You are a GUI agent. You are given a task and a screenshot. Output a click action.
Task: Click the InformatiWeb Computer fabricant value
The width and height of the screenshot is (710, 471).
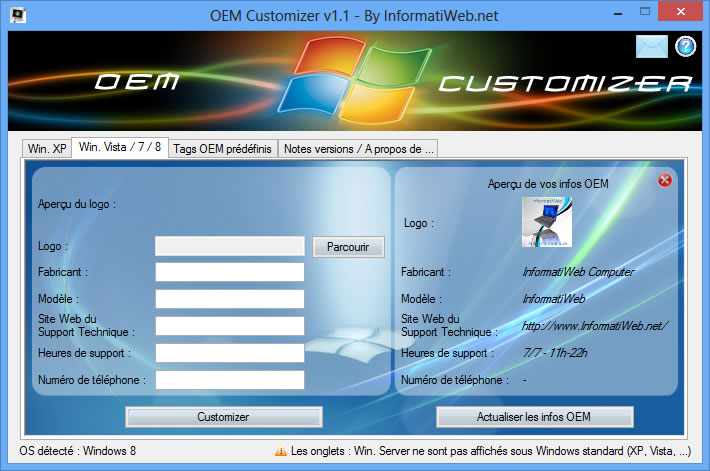578,272
